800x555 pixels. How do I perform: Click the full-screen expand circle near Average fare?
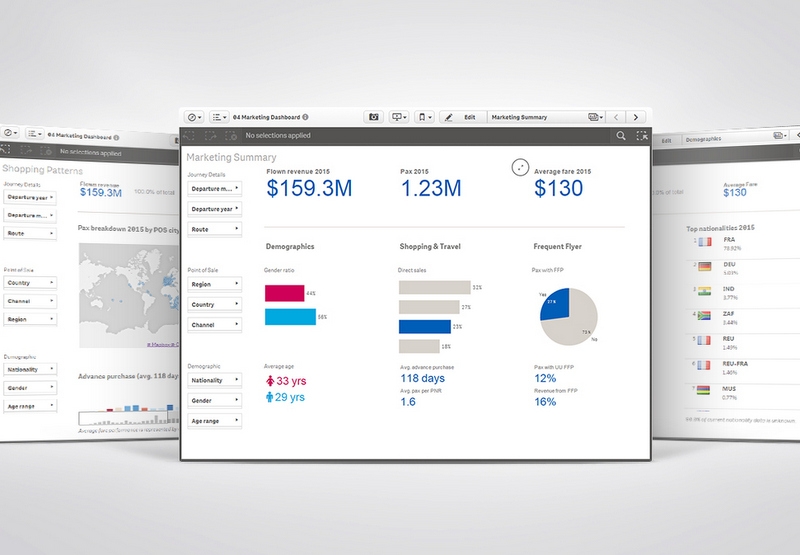pos(519,167)
